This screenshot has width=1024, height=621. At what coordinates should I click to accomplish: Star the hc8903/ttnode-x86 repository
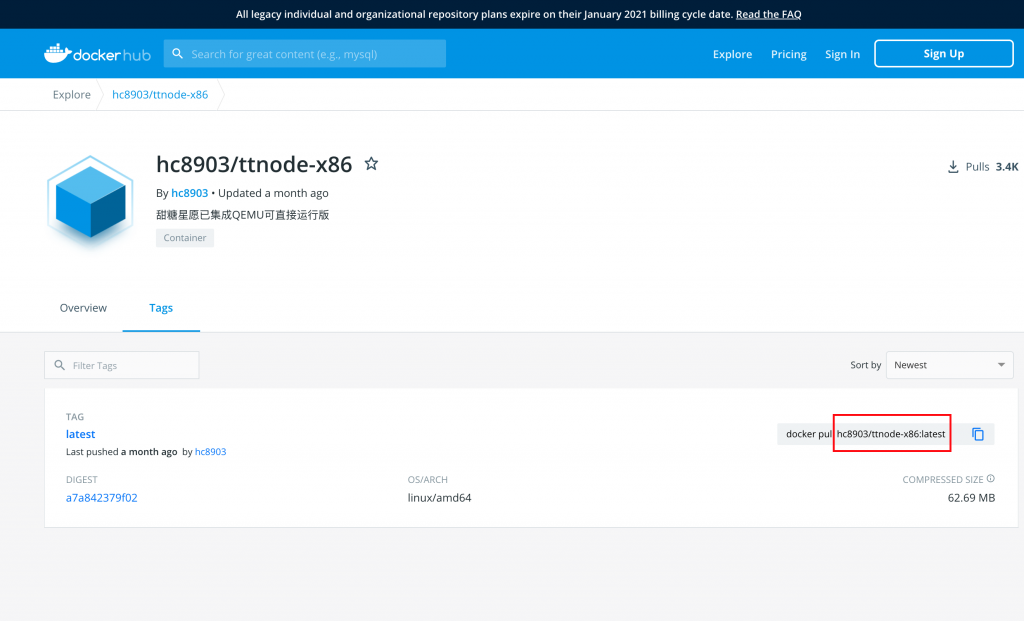click(x=371, y=164)
